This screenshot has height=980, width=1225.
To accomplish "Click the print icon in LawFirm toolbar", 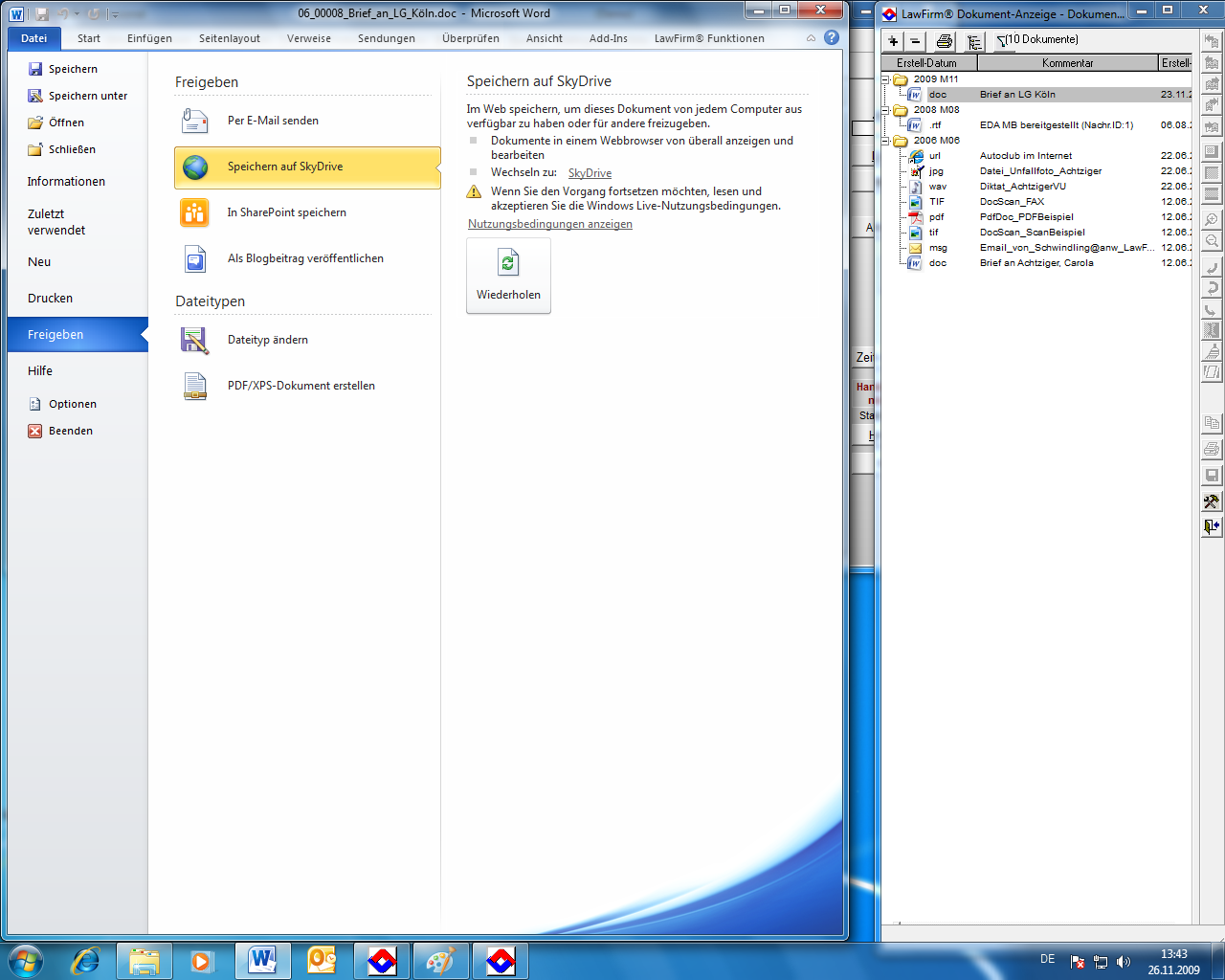I will 945,40.
